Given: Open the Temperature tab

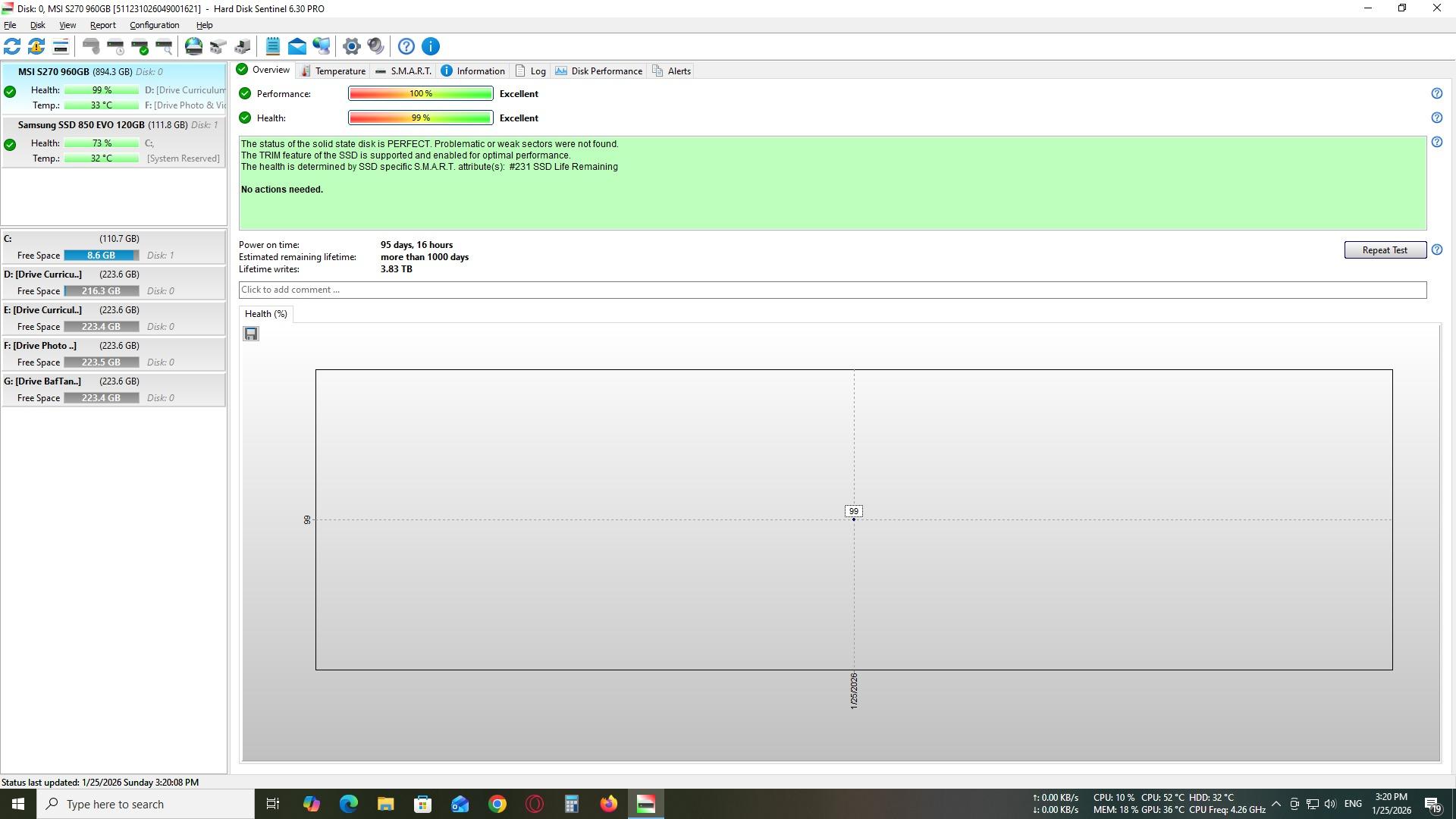Looking at the screenshot, I should pos(333,71).
